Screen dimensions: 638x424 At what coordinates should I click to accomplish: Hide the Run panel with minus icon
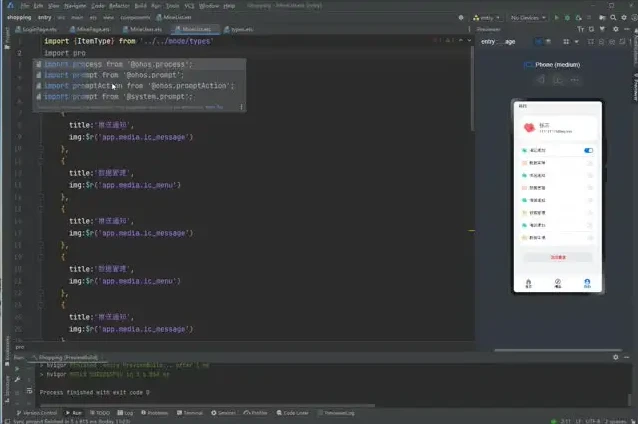point(627,356)
